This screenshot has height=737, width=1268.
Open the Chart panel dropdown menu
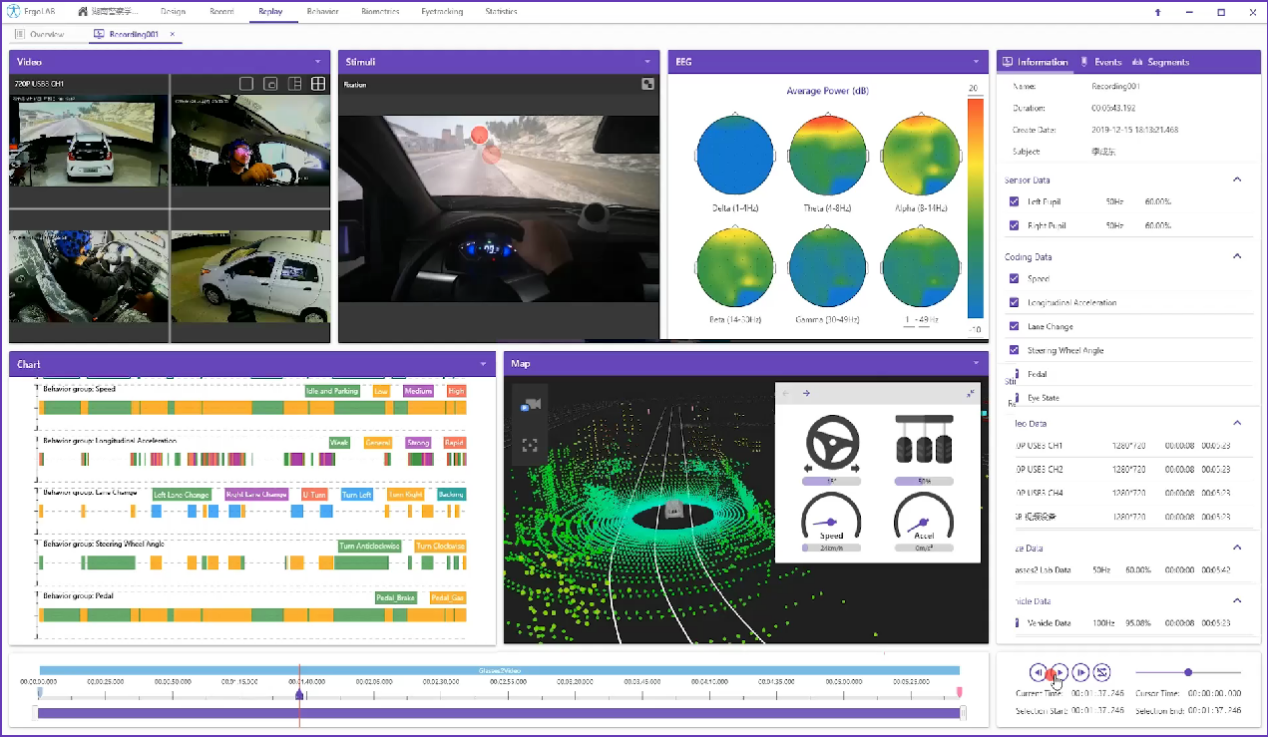pyautogui.click(x=484, y=364)
